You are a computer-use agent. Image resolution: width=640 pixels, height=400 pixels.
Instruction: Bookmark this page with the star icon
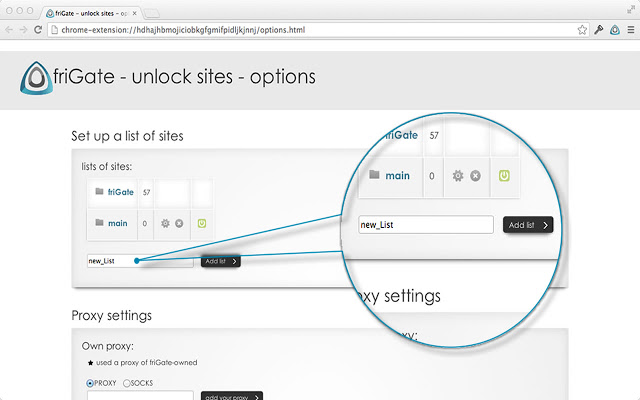pyautogui.click(x=582, y=30)
